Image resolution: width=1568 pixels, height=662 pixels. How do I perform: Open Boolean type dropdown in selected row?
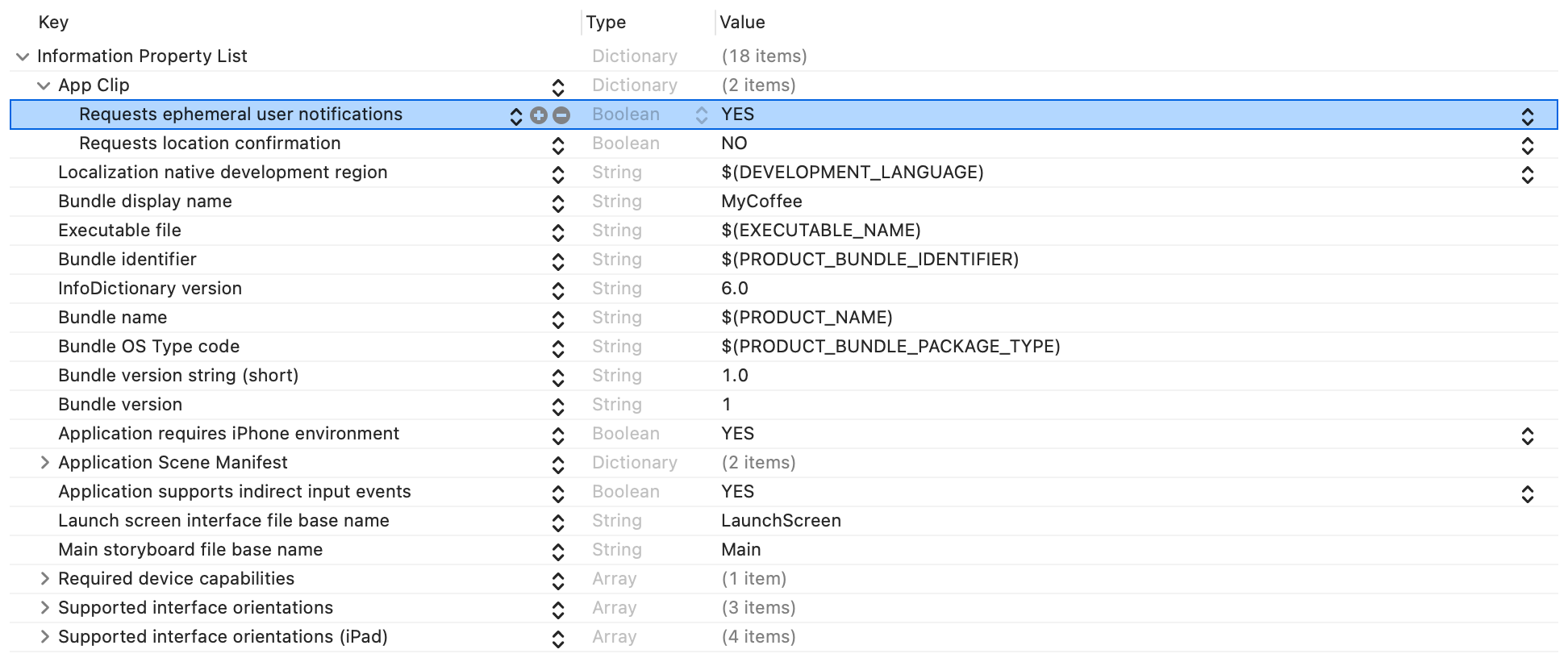pyautogui.click(x=701, y=115)
